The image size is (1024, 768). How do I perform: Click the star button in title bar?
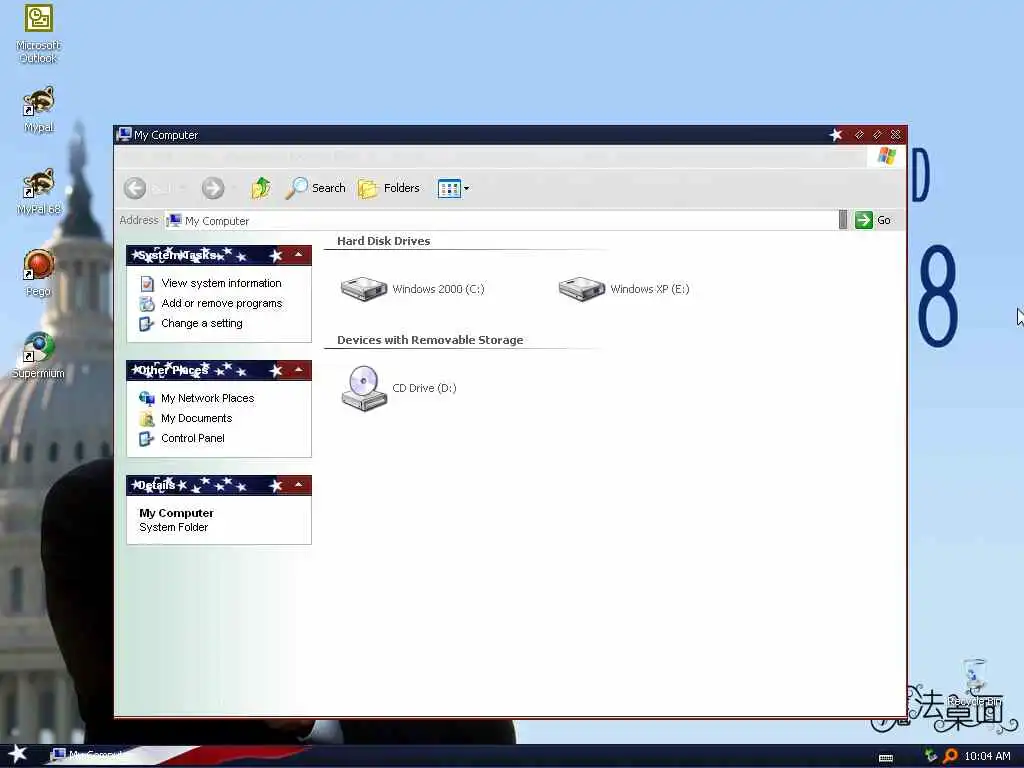point(836,135)
